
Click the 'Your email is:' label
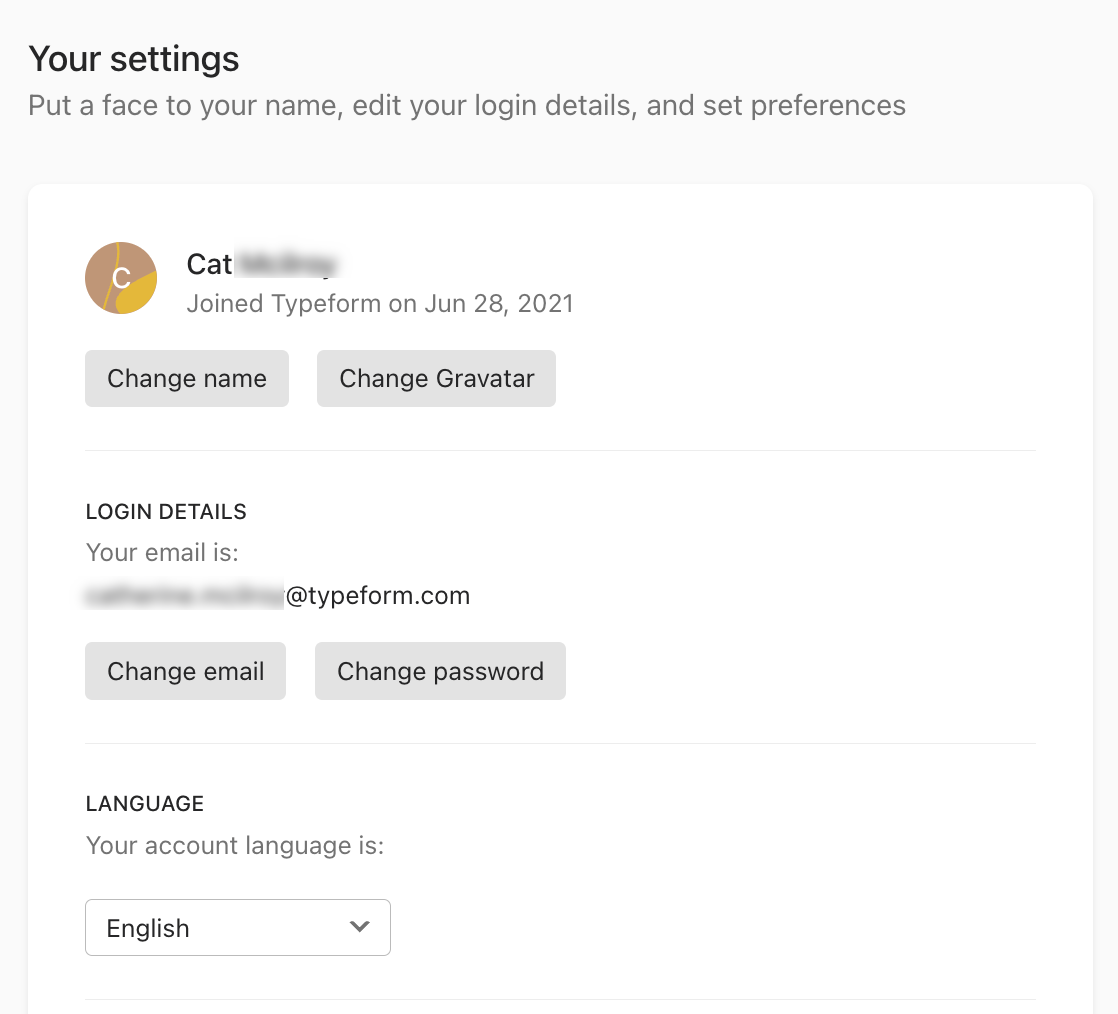(x=162, y=552)
